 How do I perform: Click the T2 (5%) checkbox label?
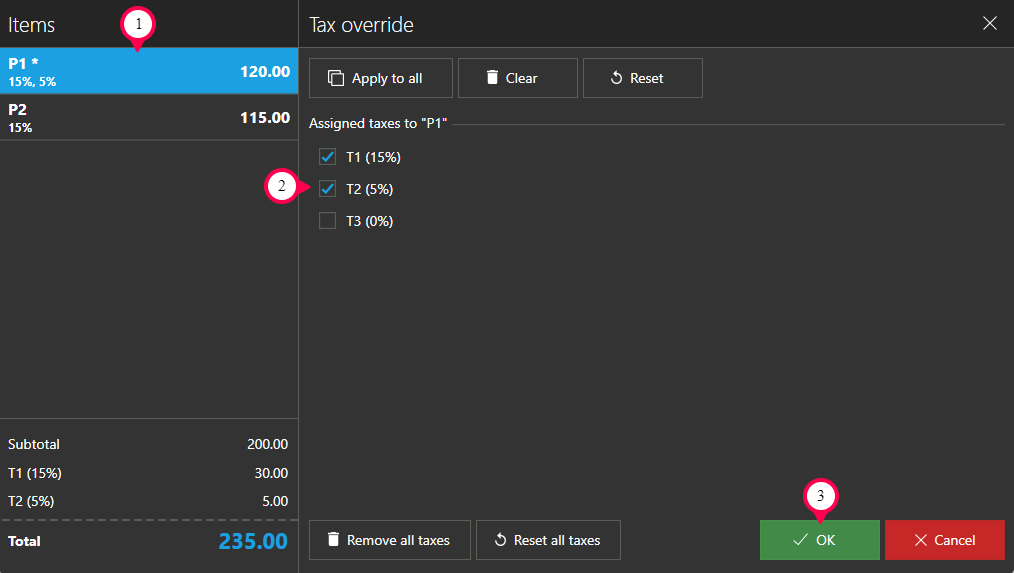[369, 189]
